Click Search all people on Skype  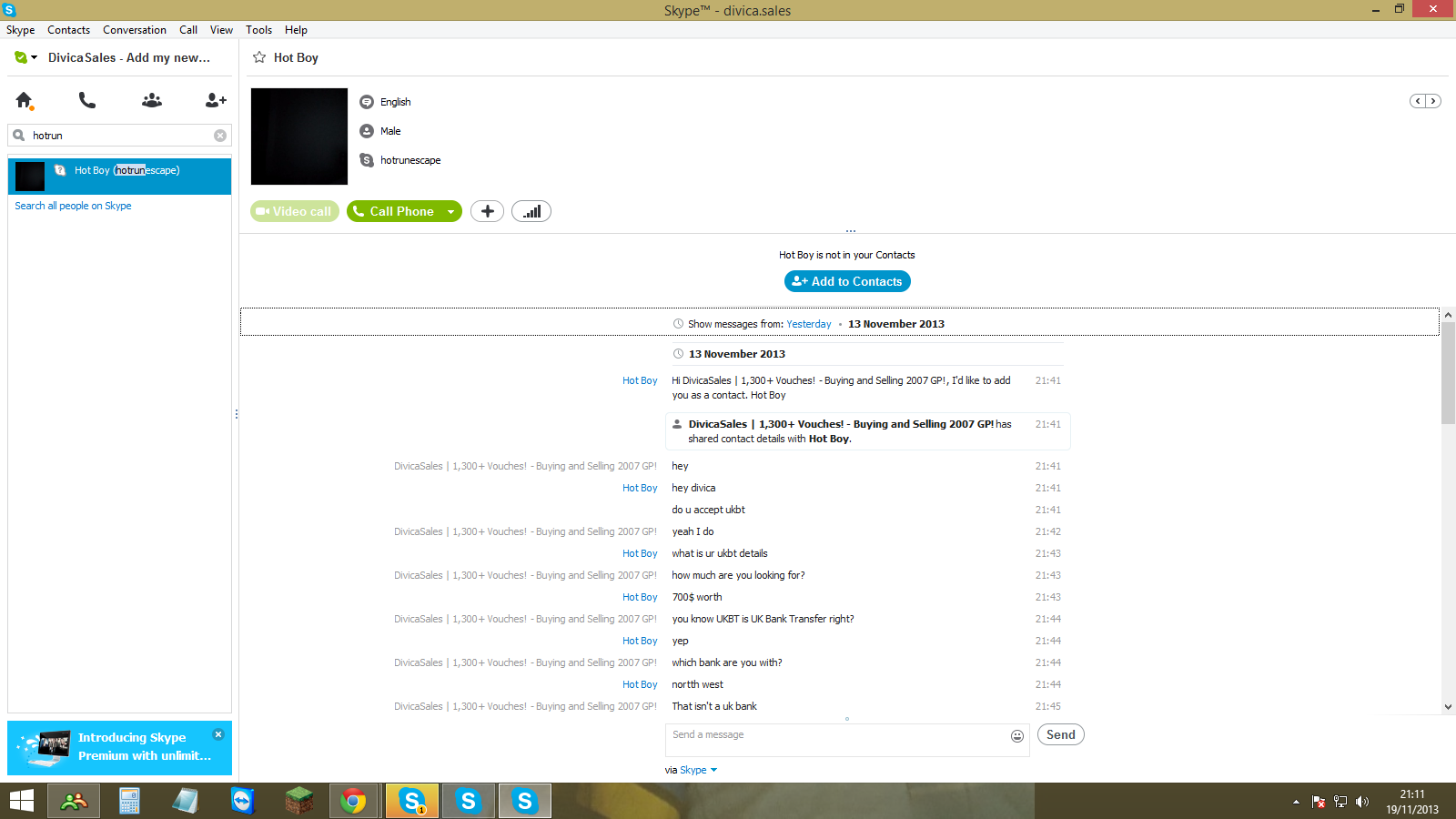pyautogui.click(x=73, y=206)
